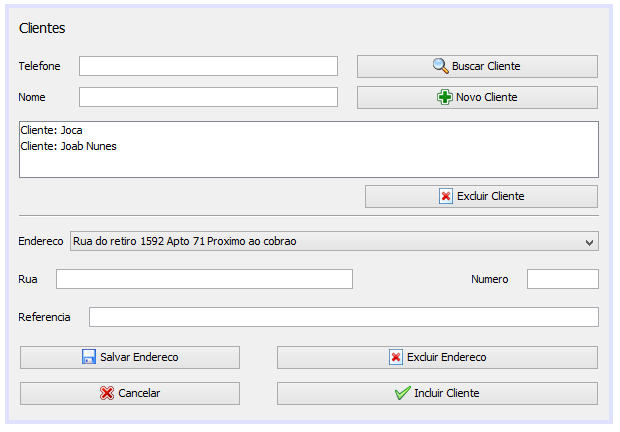The width and height of the screenshot is (620, 432).
Task: Click the red X icon on Excluir Cliente
Action: 446,196
